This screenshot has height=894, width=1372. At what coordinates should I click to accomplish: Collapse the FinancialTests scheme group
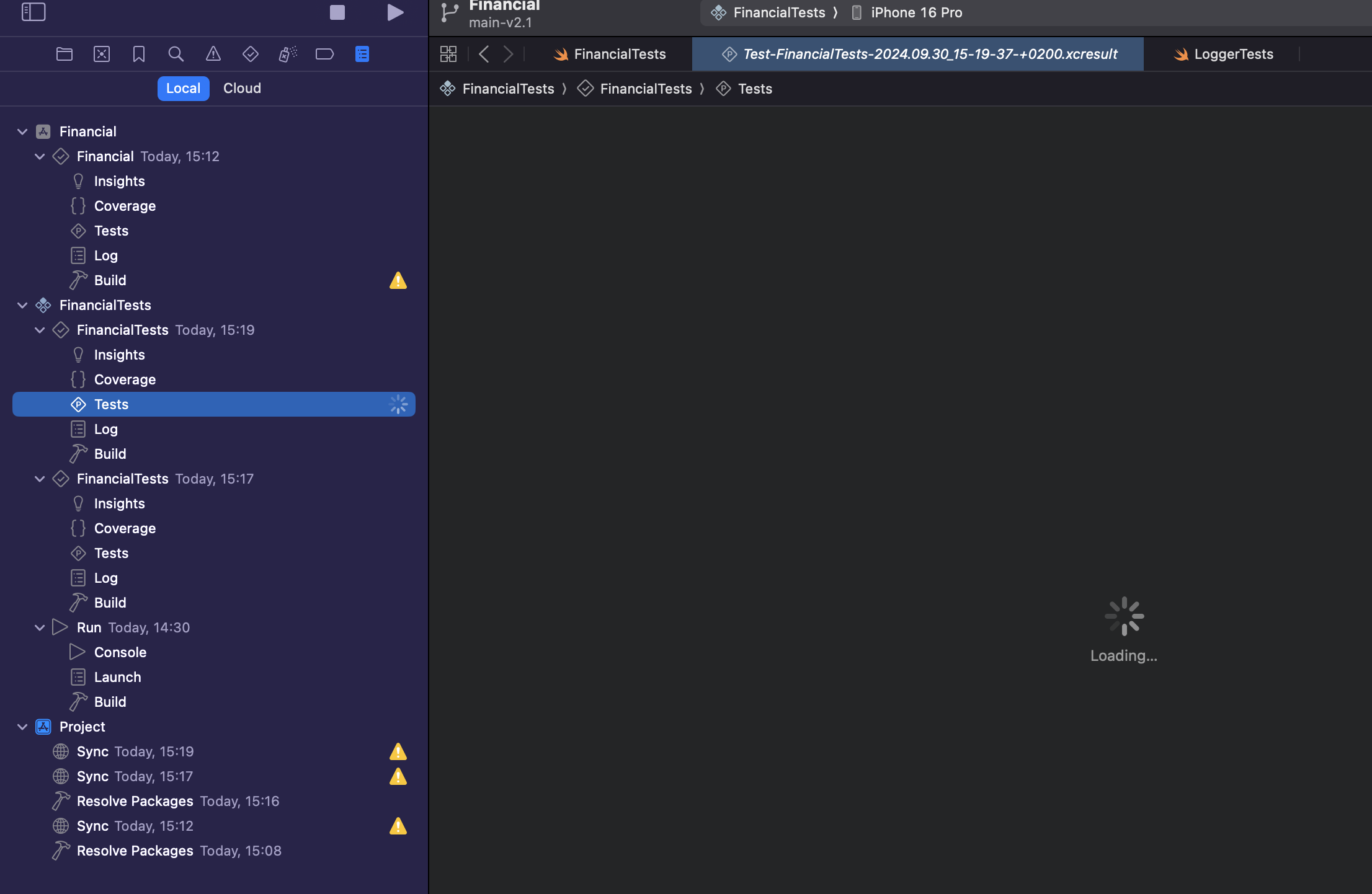pyautogui.click(x=22, y=305)
